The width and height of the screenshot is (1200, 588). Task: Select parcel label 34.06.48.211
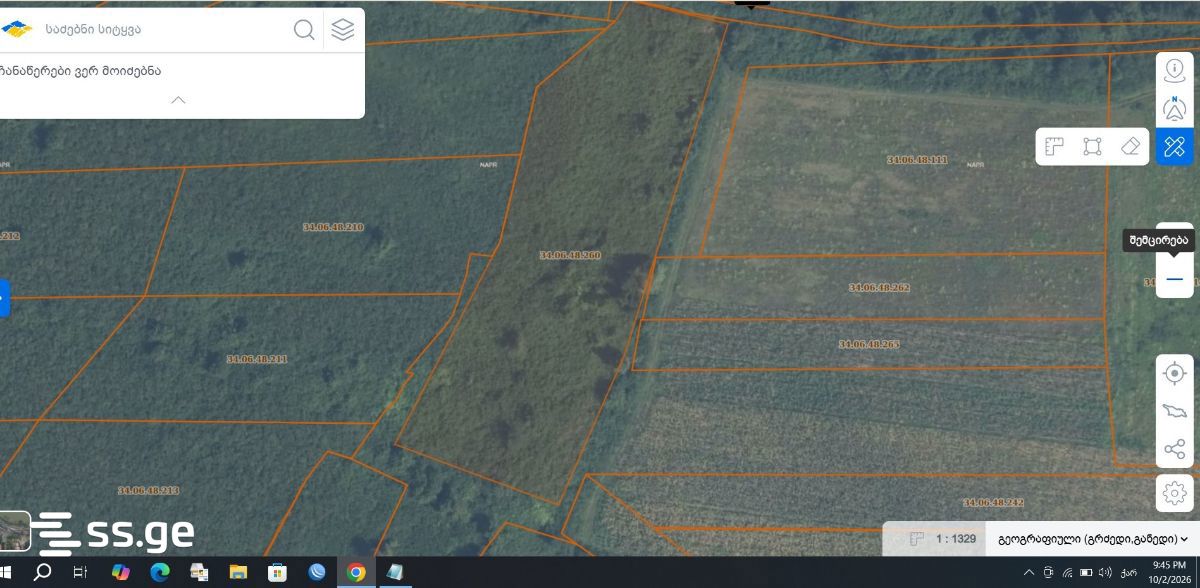[257, 359]
